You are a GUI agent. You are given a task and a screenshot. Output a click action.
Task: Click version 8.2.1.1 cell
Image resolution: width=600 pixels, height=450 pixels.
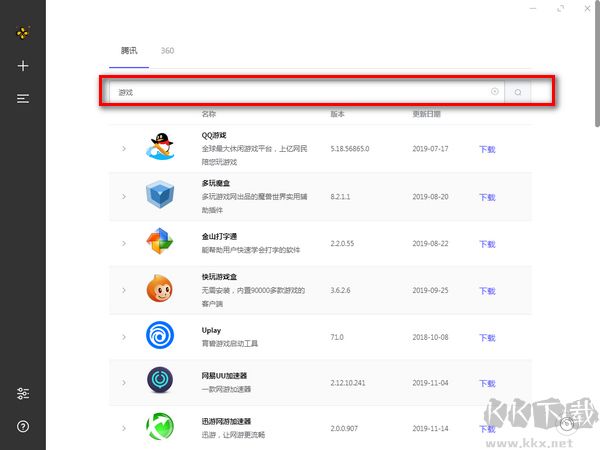tap(340, 197)
